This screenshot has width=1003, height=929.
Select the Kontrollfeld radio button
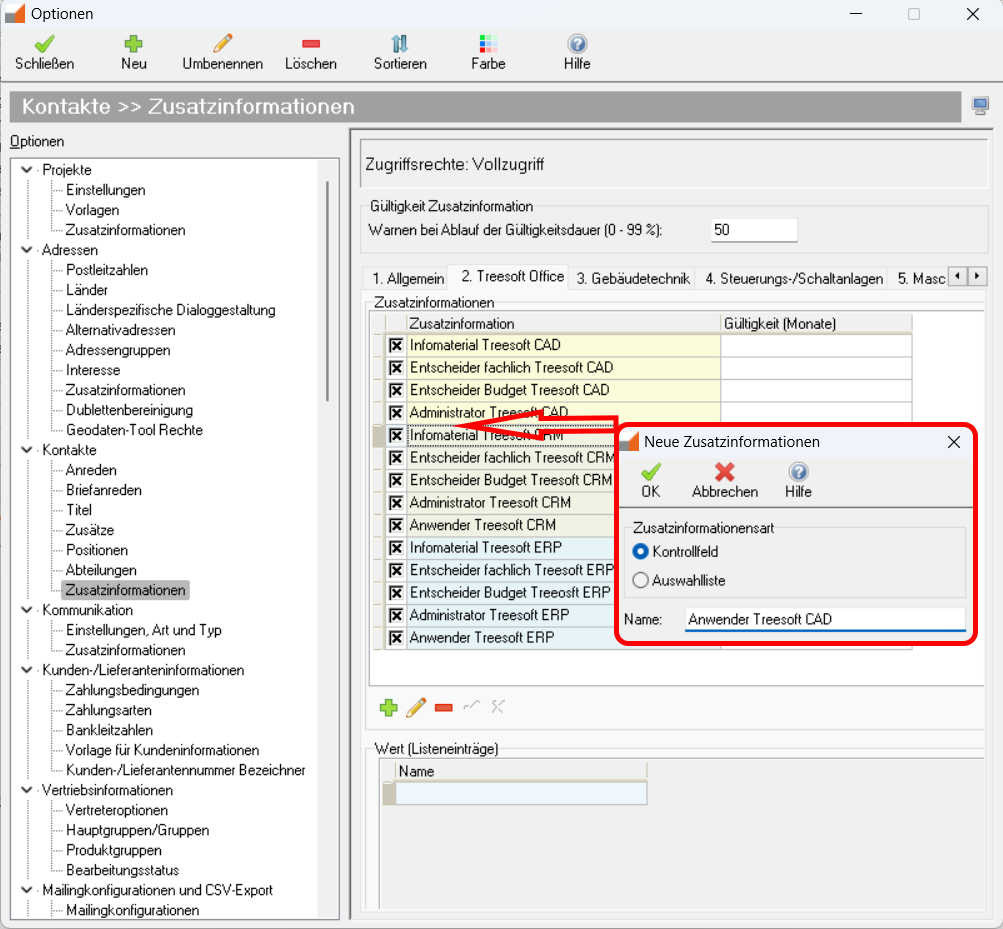coord(641,551)
